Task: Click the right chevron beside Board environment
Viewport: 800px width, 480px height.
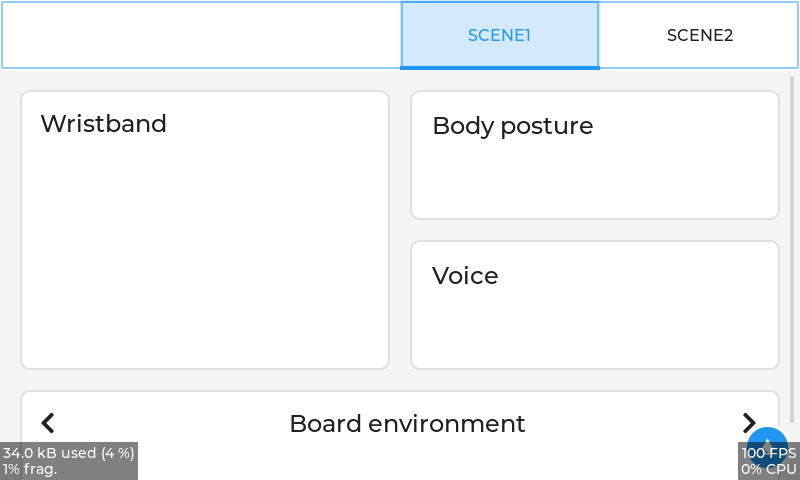Action: [749, 423]
